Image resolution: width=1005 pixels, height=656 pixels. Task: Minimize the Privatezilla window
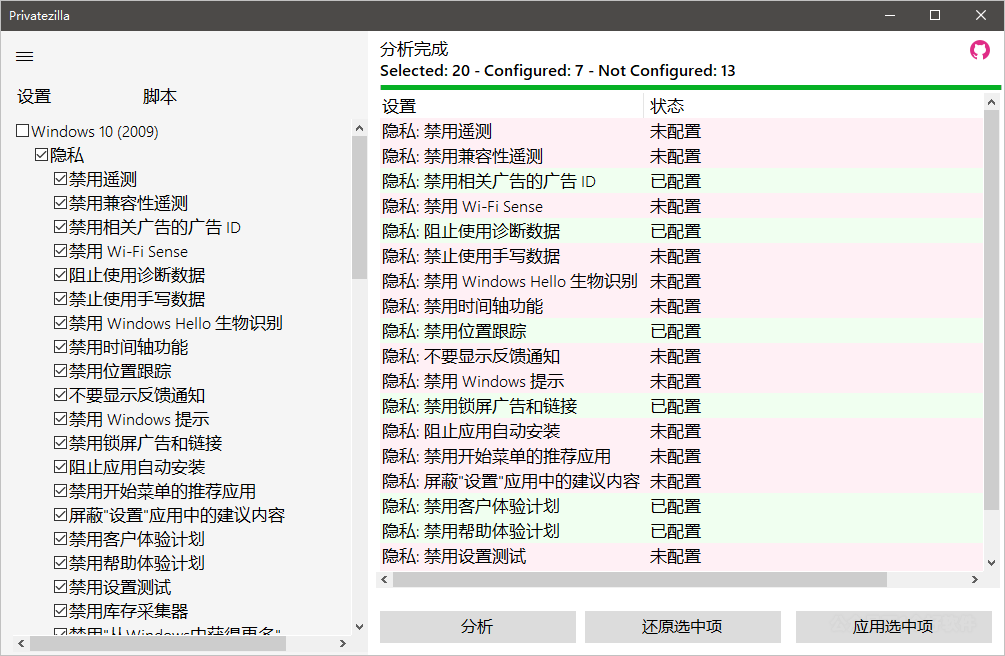(890, 15)
